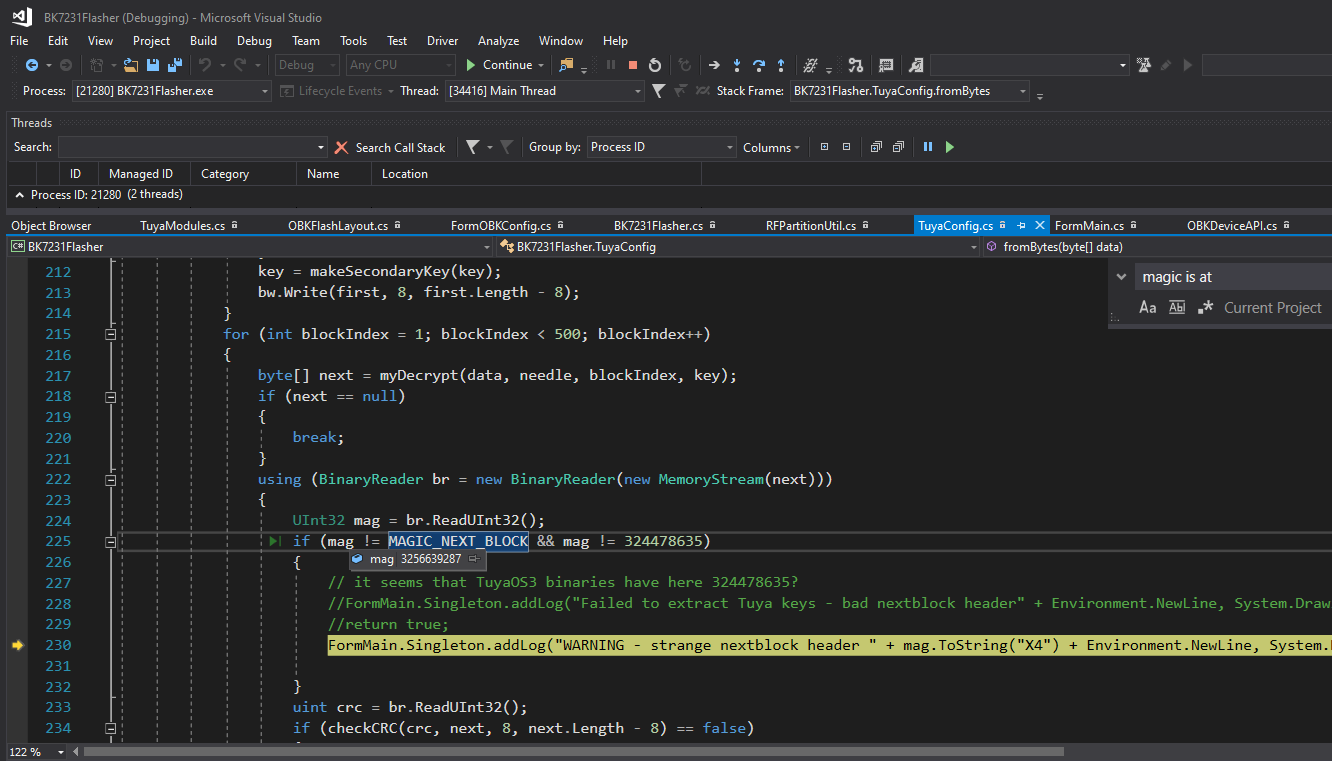Click the code map icon in debug toolbar

click(855, 65)
